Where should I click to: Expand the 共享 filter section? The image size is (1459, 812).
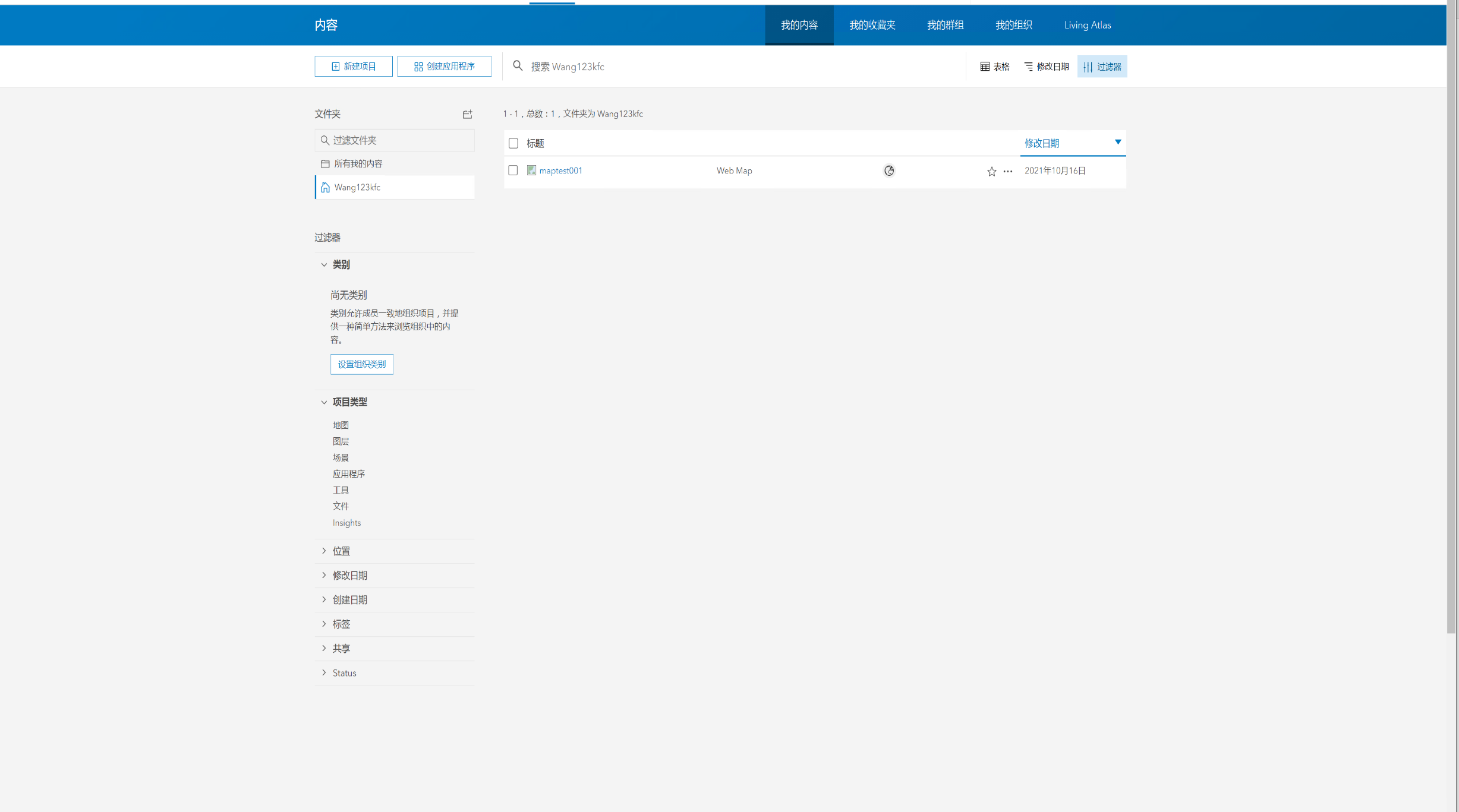[x=324, y=648]
